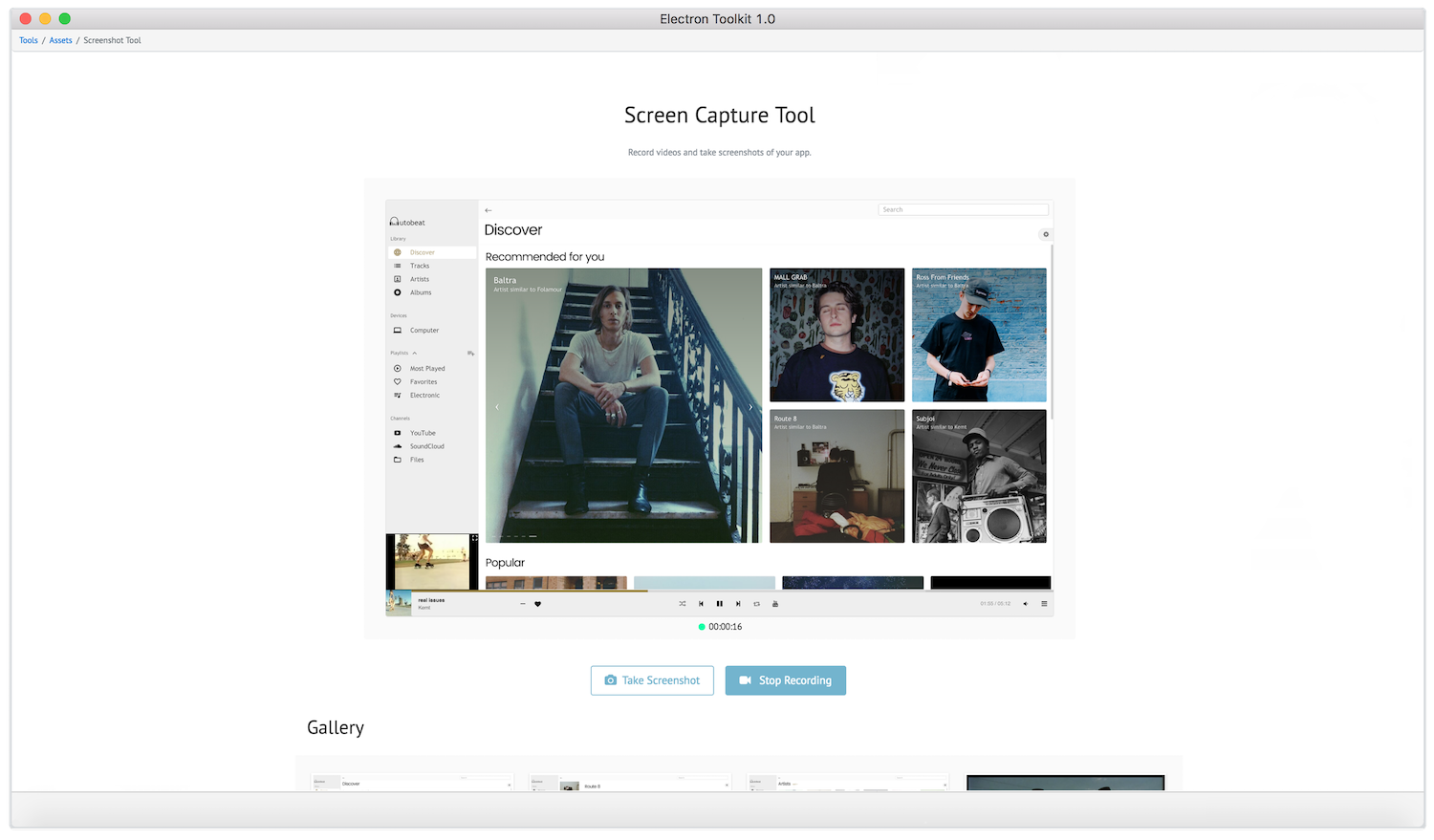
Task: Open the YouTube channel
Action: 423,433
